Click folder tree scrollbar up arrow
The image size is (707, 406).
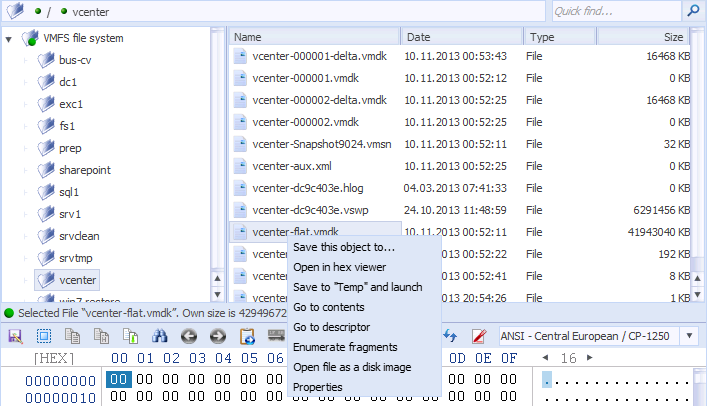coord(217,278)
